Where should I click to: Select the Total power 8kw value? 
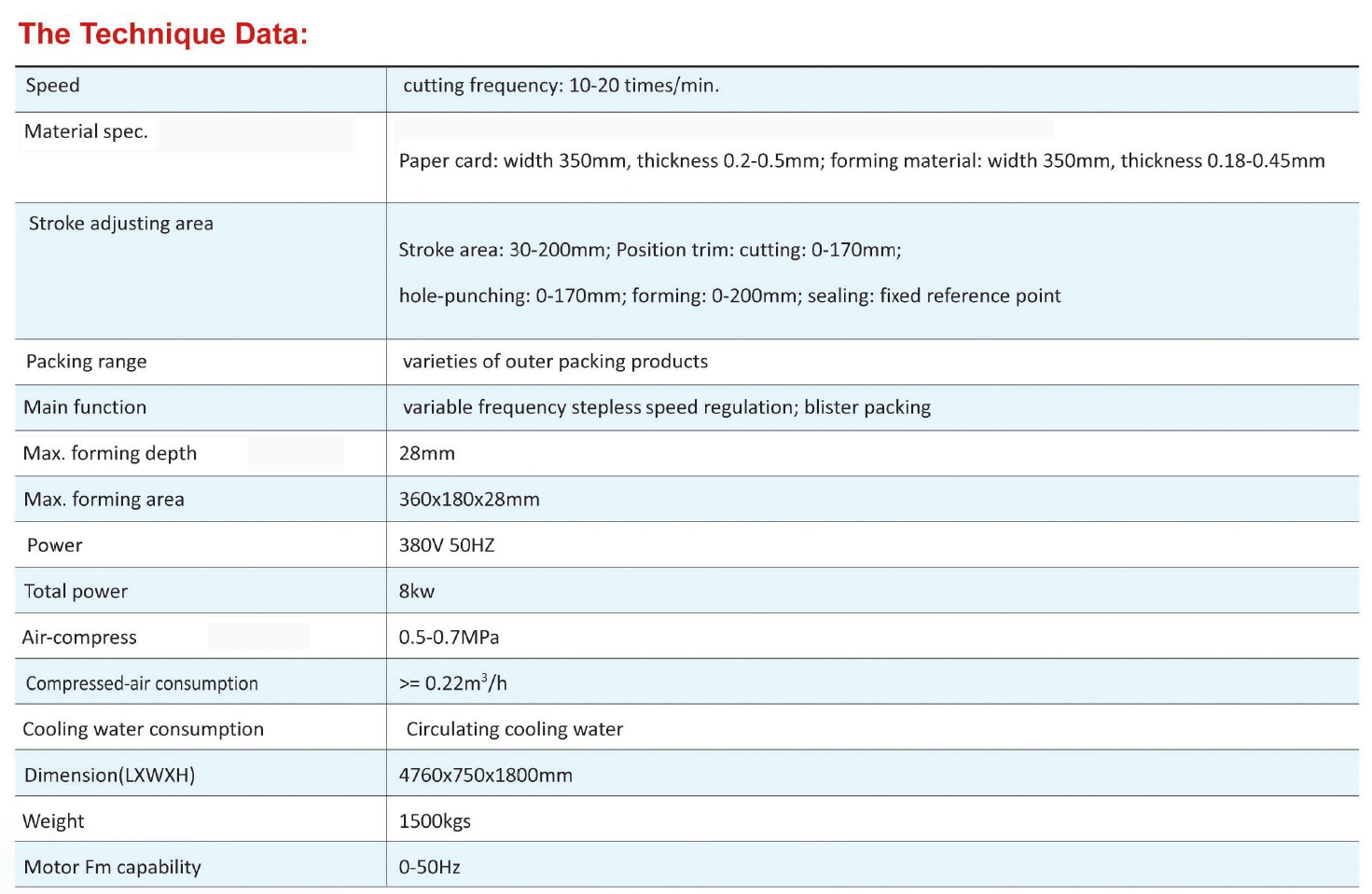pyautogui.click(x=417, y=591)
